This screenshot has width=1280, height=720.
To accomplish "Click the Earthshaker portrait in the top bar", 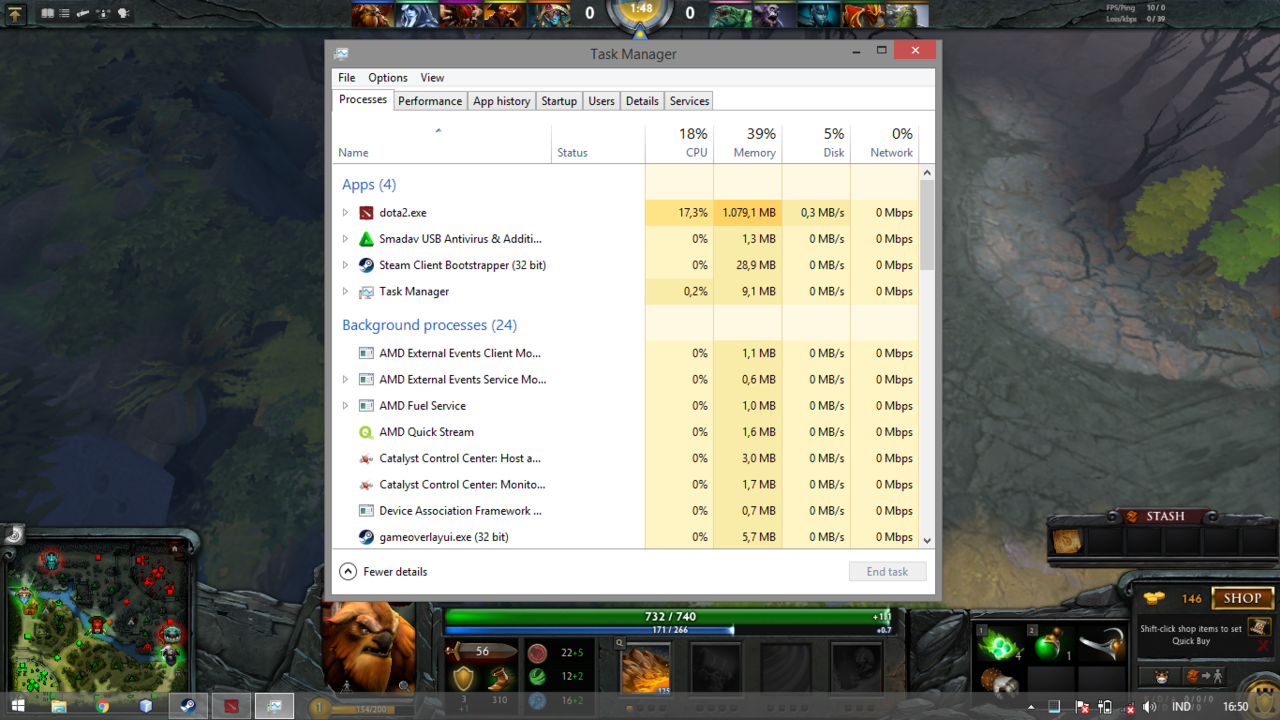I will point(372,14).
